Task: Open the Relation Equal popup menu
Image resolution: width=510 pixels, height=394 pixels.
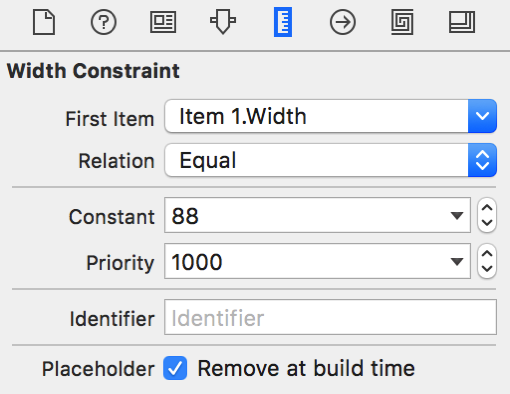Action: click(331, 160)
